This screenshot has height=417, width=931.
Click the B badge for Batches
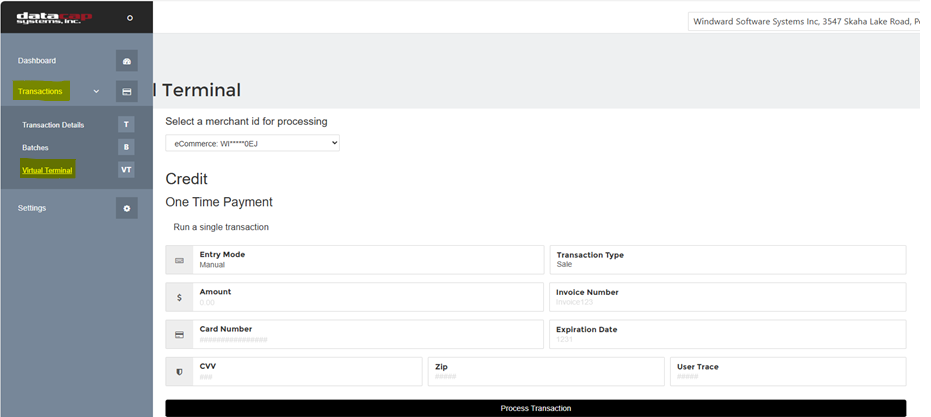point(126,147)
